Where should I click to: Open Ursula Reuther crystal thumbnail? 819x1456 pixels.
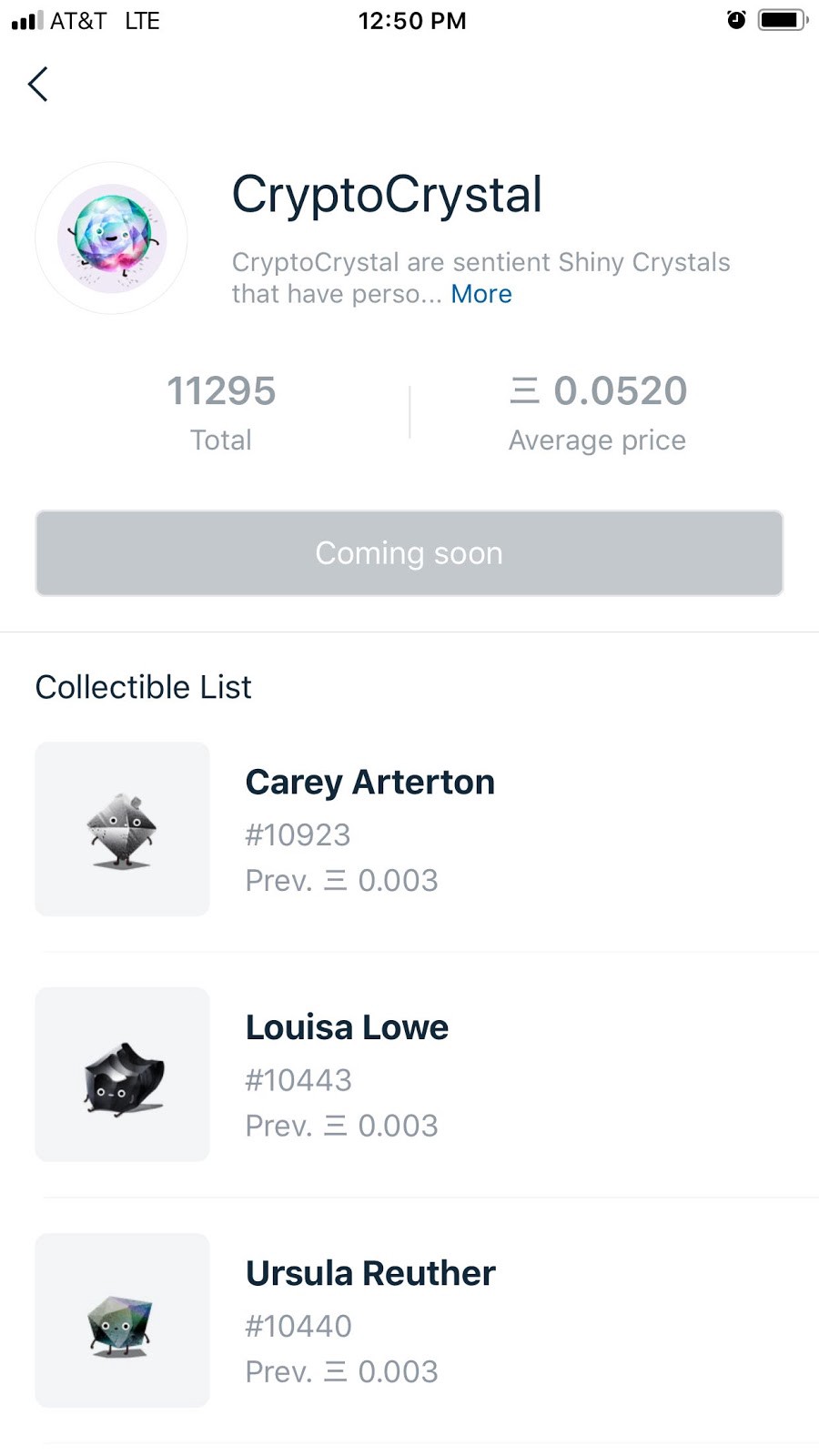pos(122,1320)
